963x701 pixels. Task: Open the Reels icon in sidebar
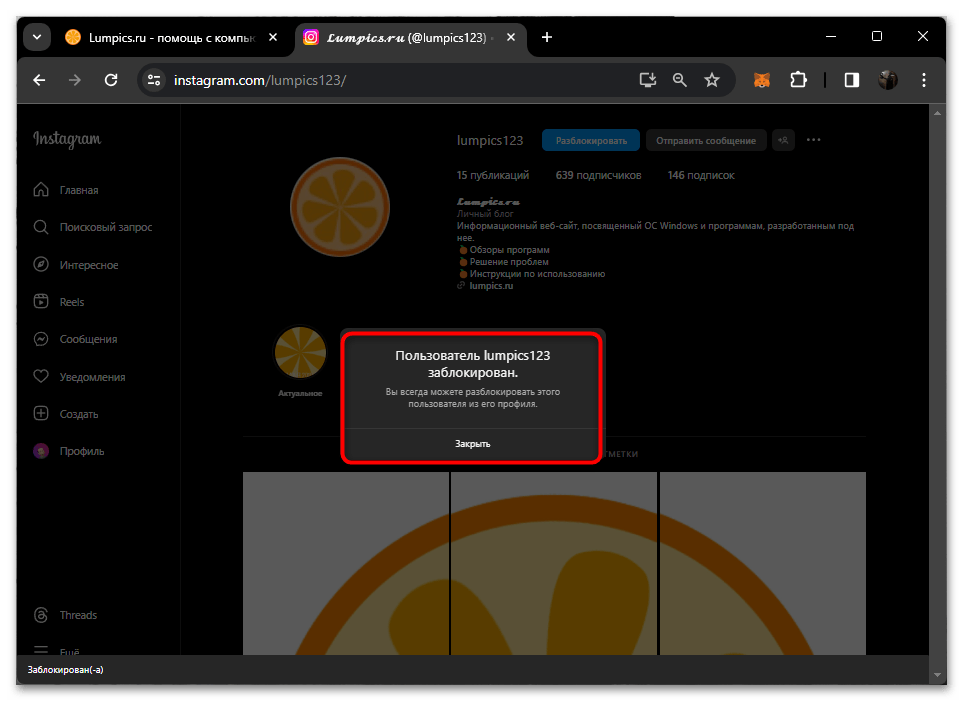[x=41, y=301]
